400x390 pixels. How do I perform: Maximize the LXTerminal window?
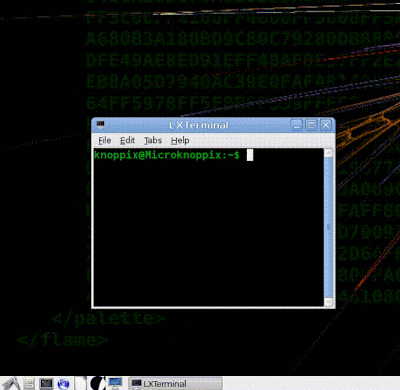311,125
